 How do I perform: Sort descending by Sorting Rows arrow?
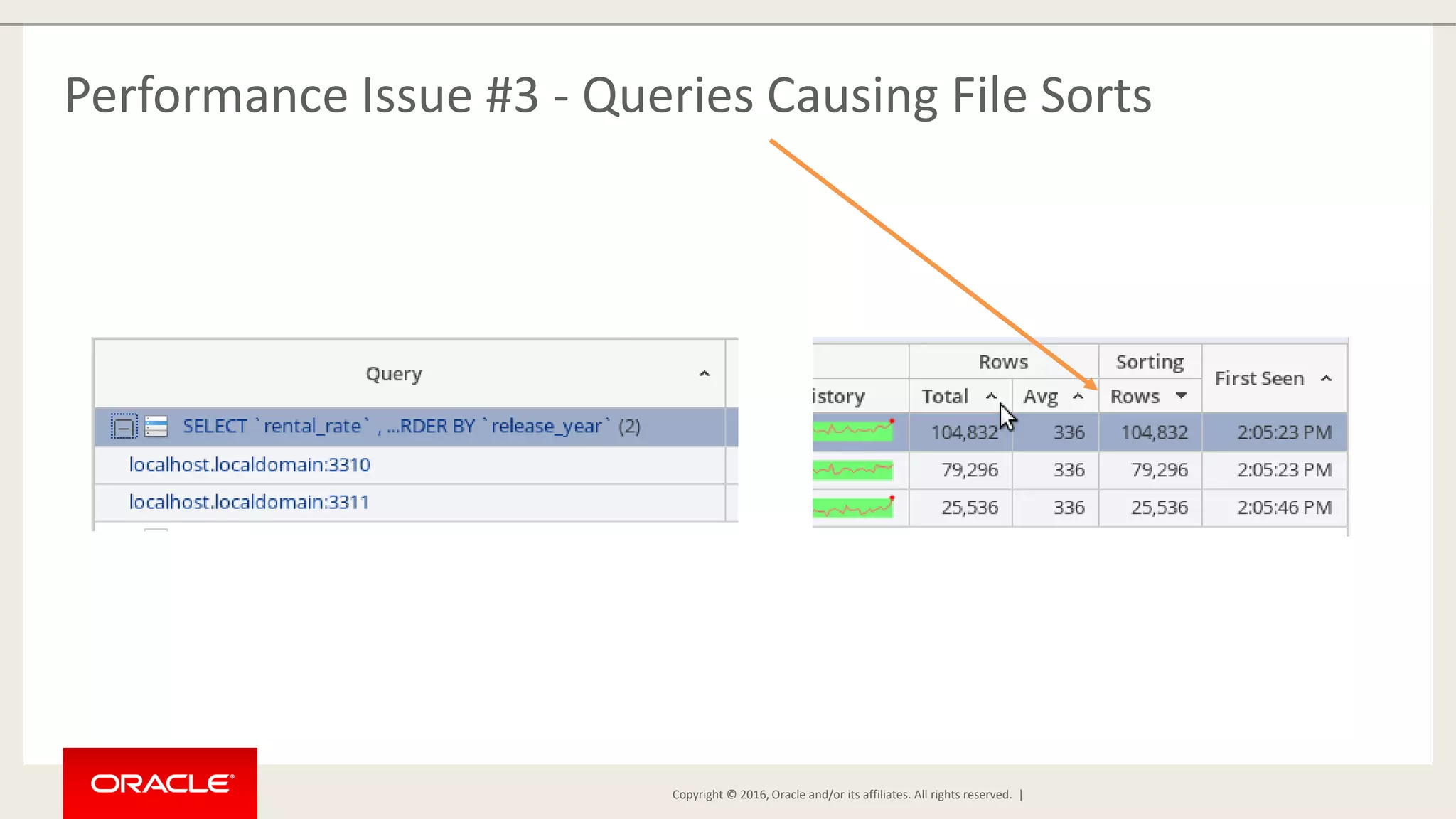click(1181, 395)
